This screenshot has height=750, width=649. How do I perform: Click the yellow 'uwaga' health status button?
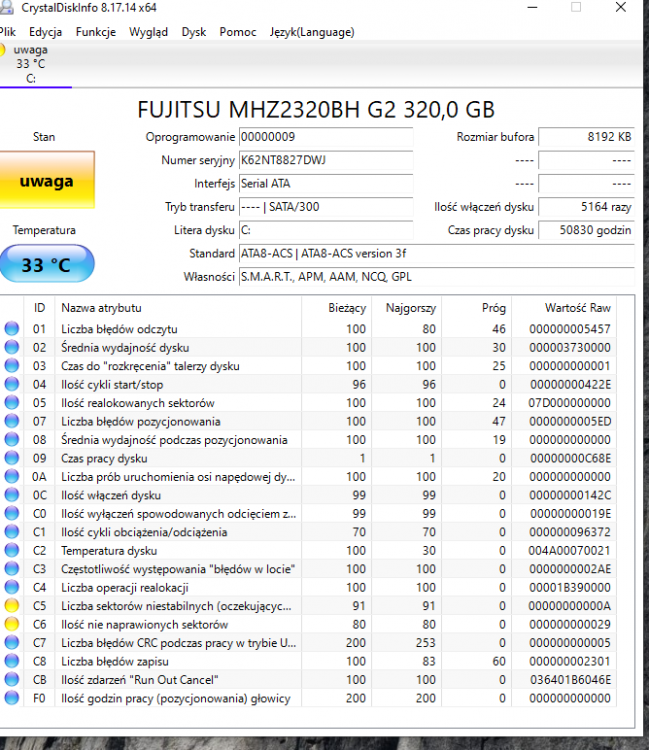point(47,182)
